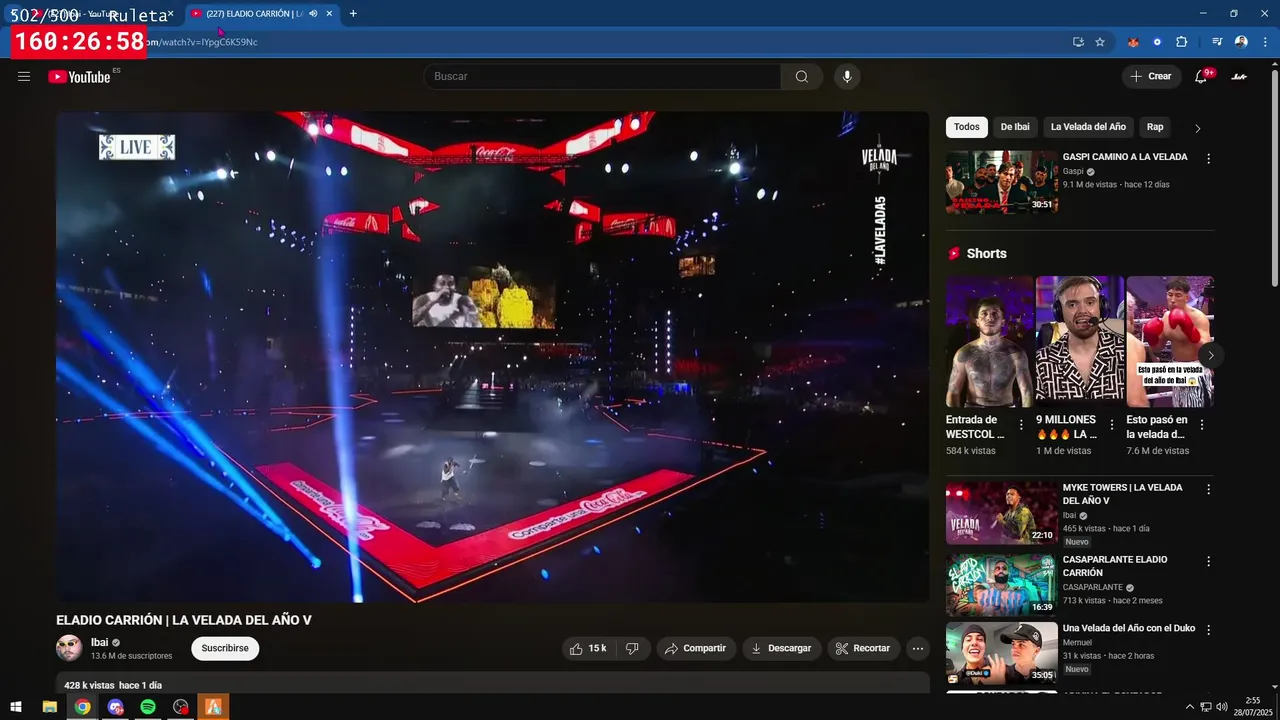This screenshot has width=1280, height=720.
Task: Open options for GASPI CAMINO A LA VELADA
Action: [1208, 158]
